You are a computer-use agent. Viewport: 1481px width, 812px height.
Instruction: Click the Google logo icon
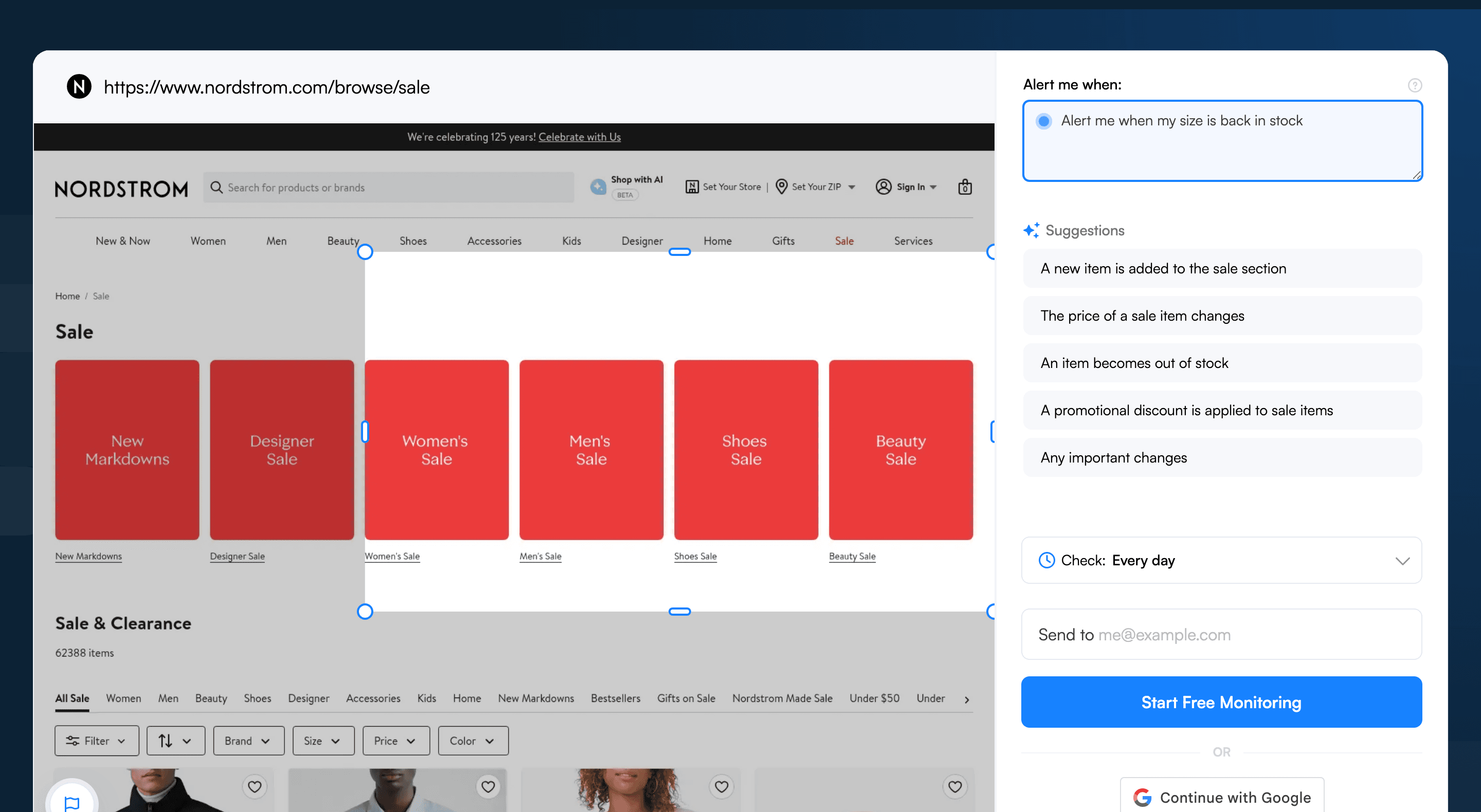(x=1142, y=798)
